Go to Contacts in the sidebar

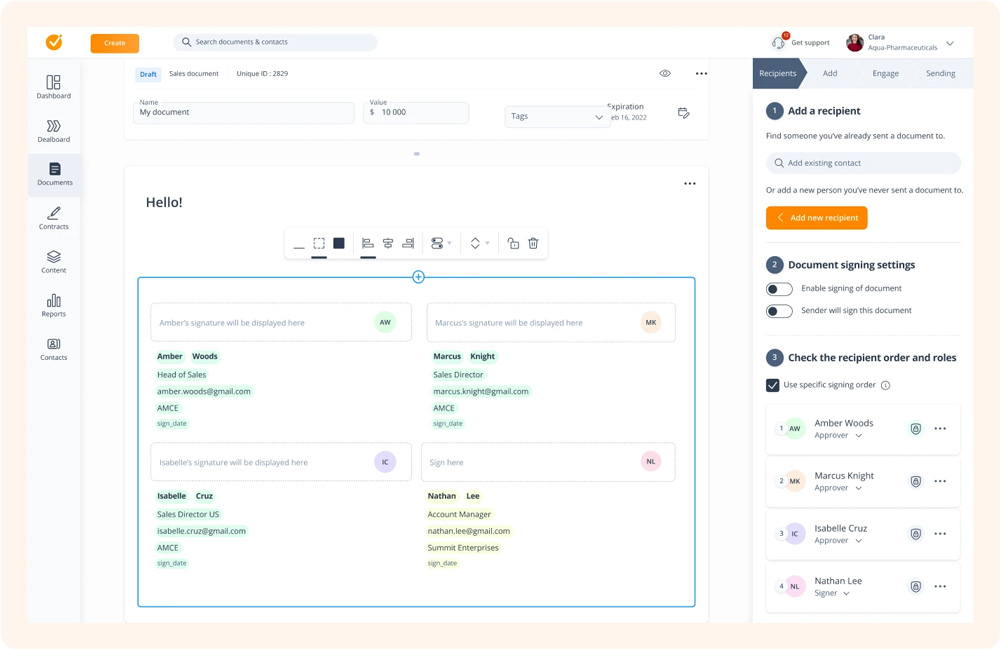click(54, 349)
